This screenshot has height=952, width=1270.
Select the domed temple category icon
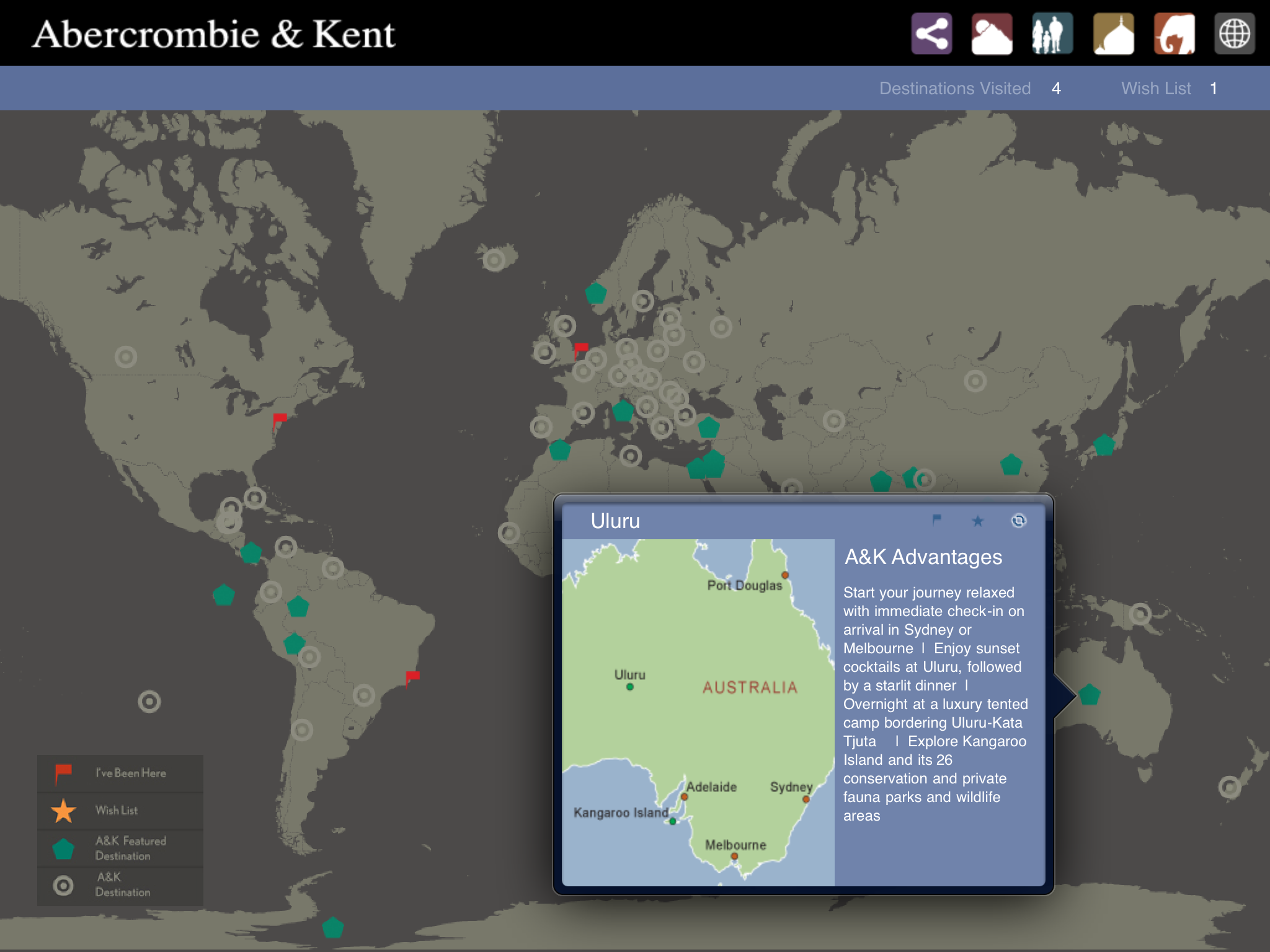1113,34
